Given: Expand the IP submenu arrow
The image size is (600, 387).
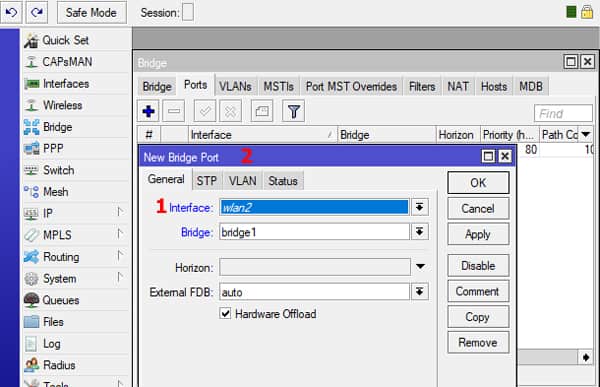Looking at the screenshot, I should click(x=120, y=212).
